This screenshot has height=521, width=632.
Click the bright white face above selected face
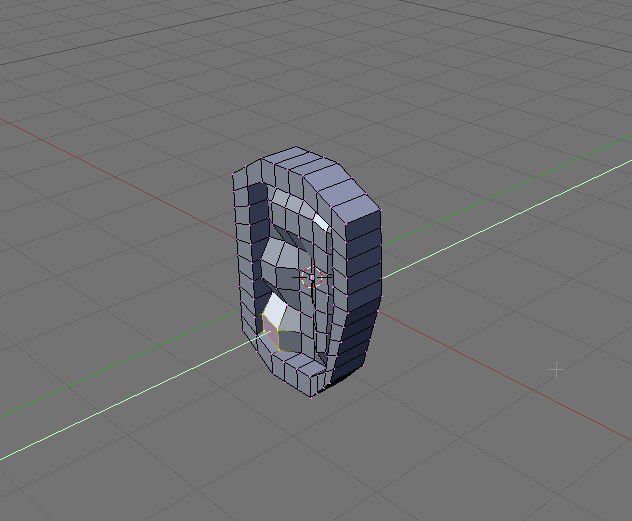click(x=275, y=309)
